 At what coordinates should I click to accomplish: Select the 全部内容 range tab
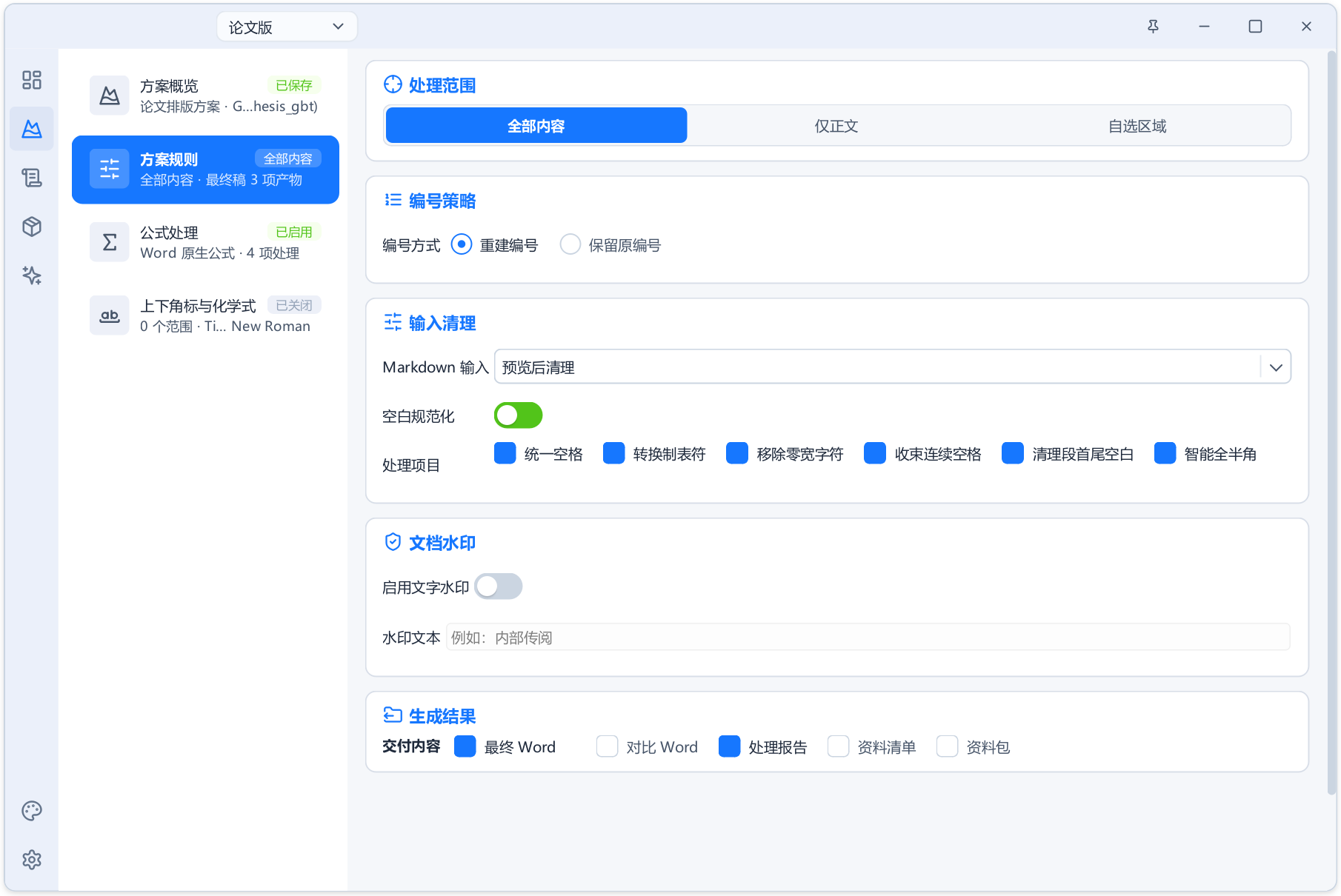coord(536,125)
